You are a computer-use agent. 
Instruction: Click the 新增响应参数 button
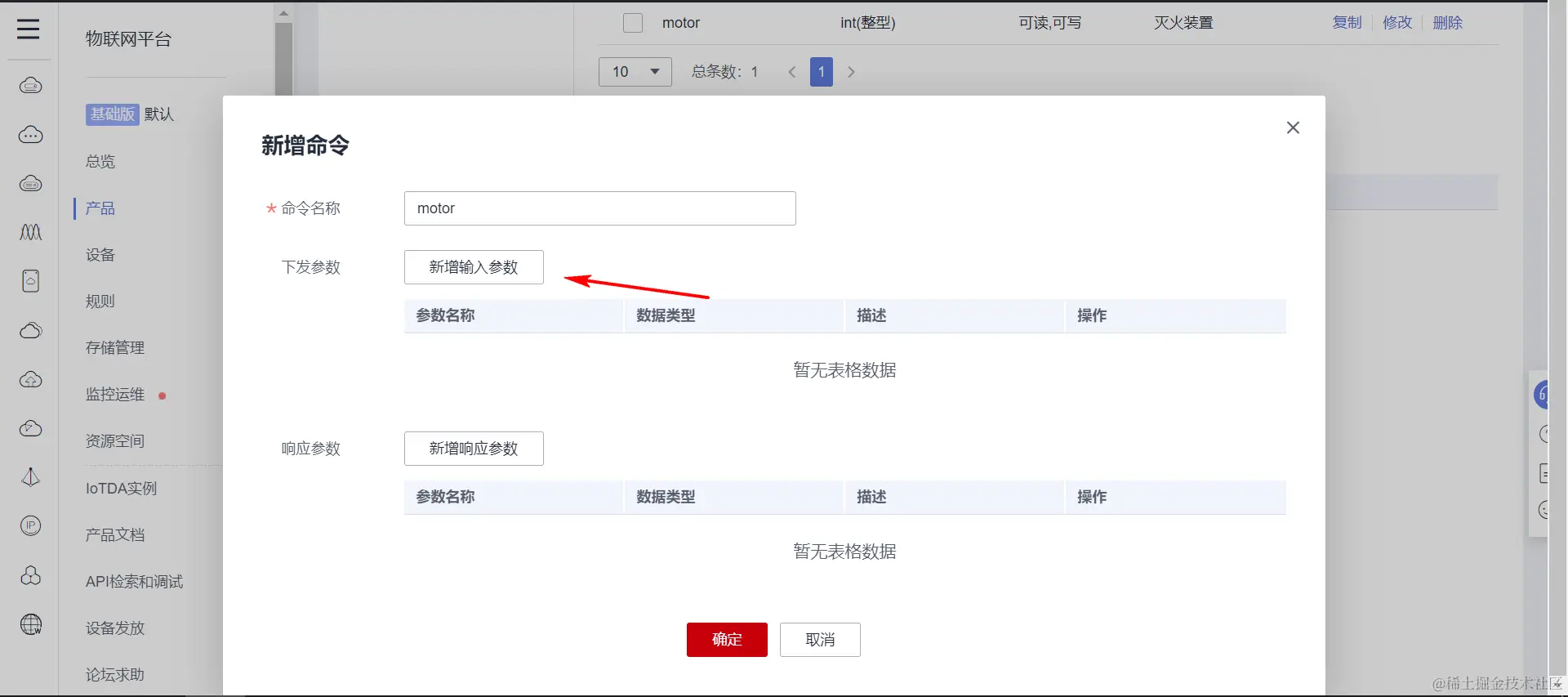coord(474,449)
